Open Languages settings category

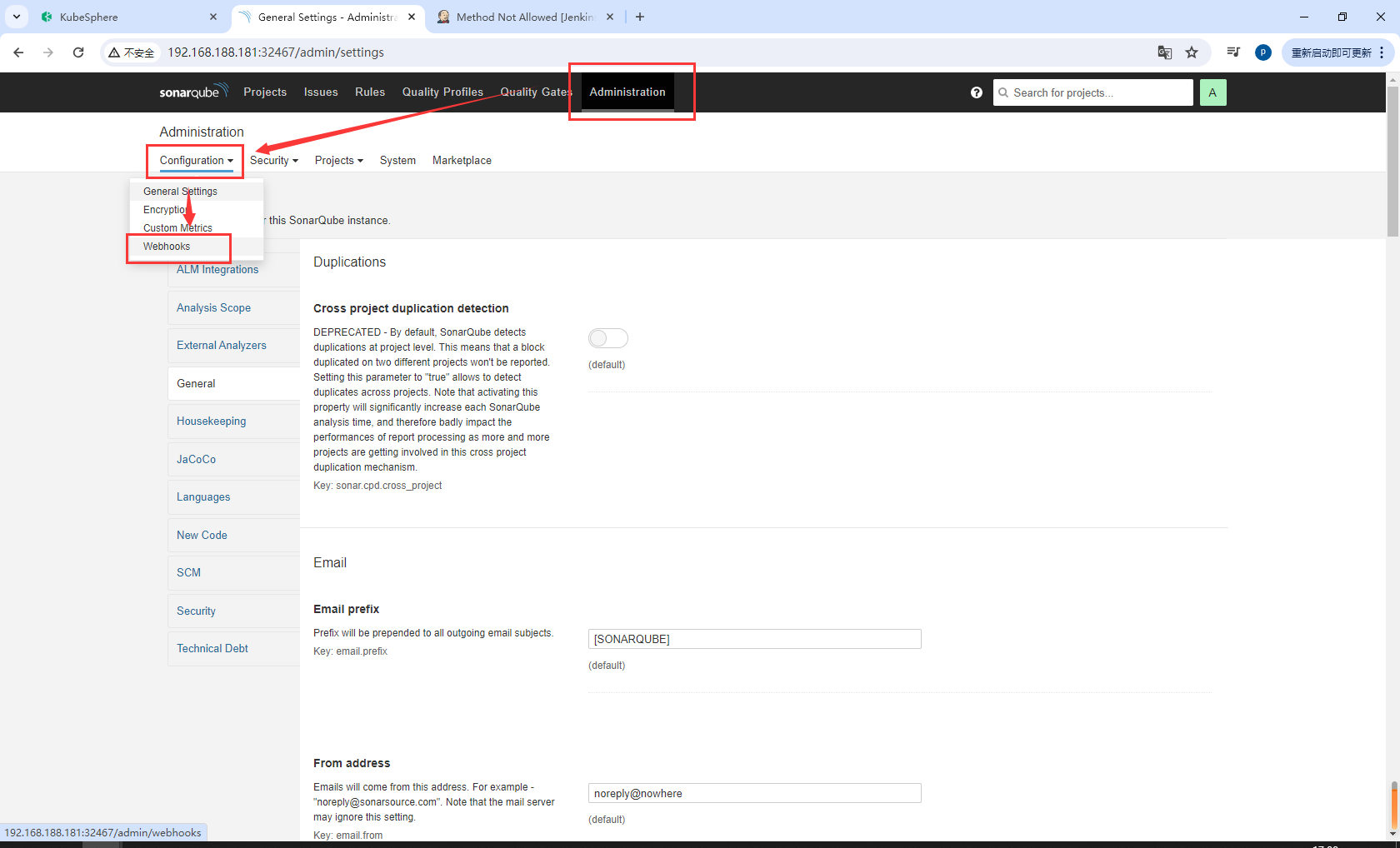click(233, 497)
